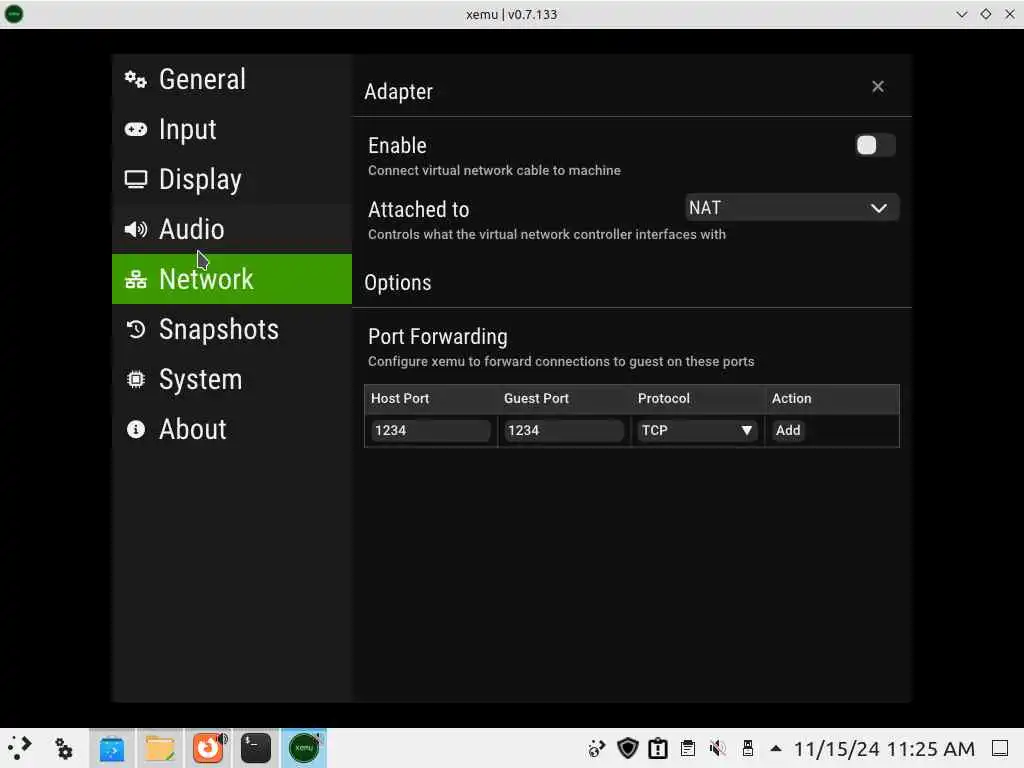The width and height of the screenshot is (1024, 768).
Task: Open the terminal from the taskbar
Action: [x=255, y=748]
